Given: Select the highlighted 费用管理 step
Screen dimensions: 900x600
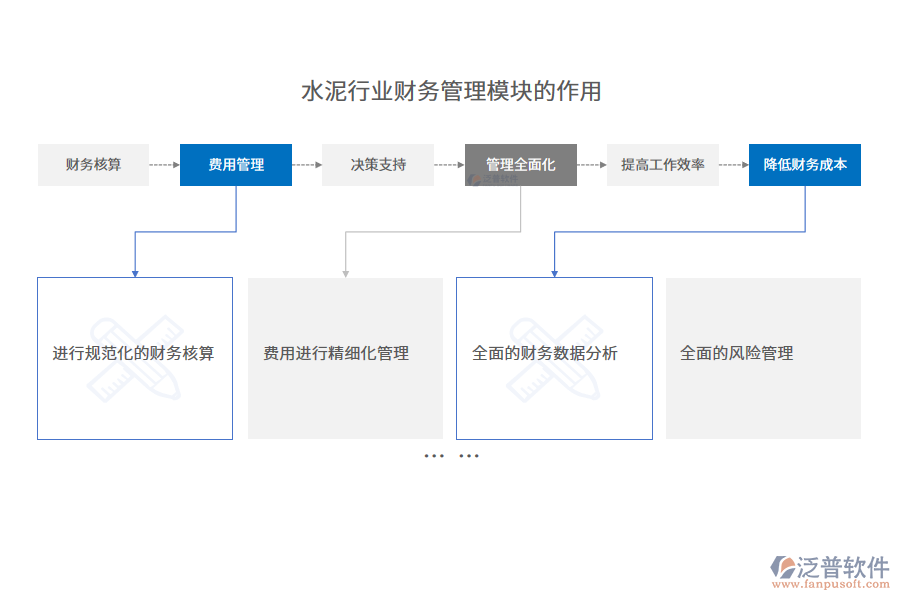Looking at the screenshot, I should click(236, 164).
